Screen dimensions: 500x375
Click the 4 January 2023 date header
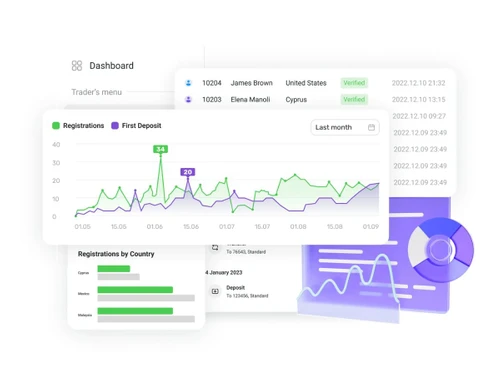(x=224, y=273)
